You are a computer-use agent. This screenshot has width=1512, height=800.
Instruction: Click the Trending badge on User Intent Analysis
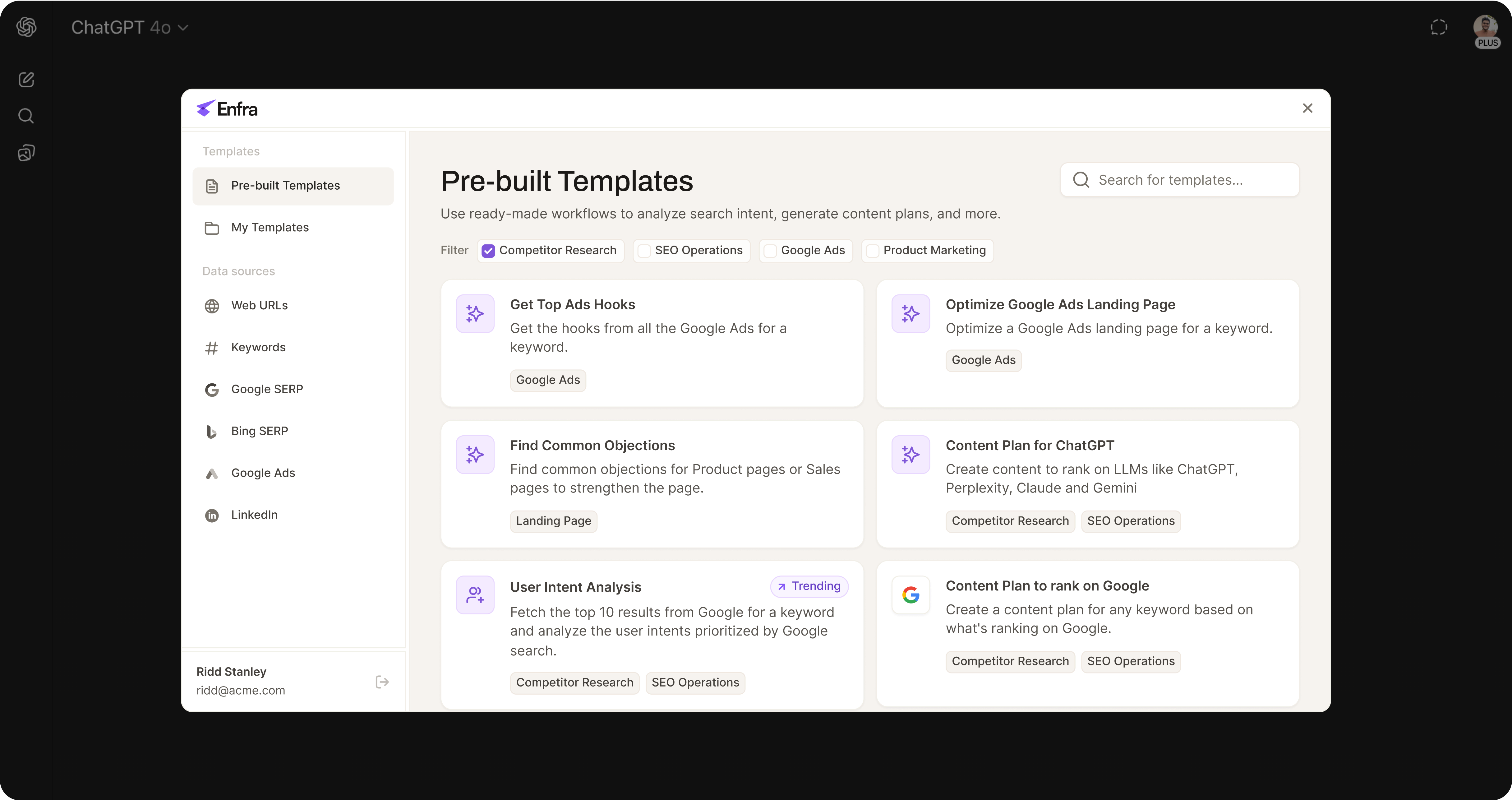(809, 586)
